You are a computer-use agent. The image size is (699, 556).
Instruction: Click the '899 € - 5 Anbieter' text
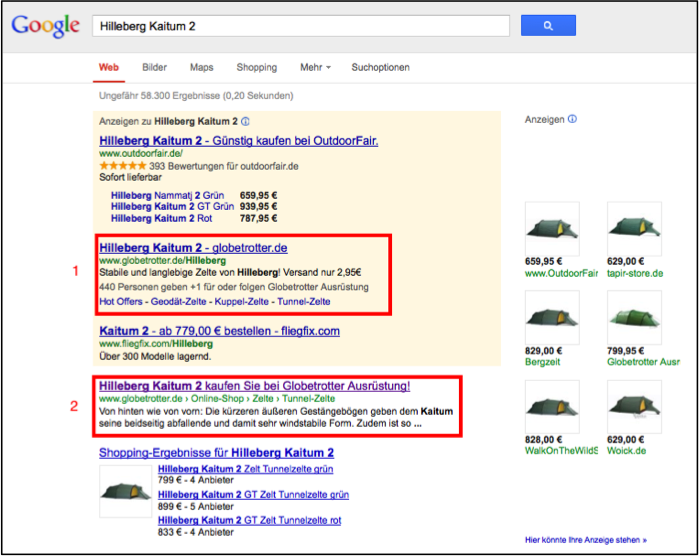tap(196, 507)
